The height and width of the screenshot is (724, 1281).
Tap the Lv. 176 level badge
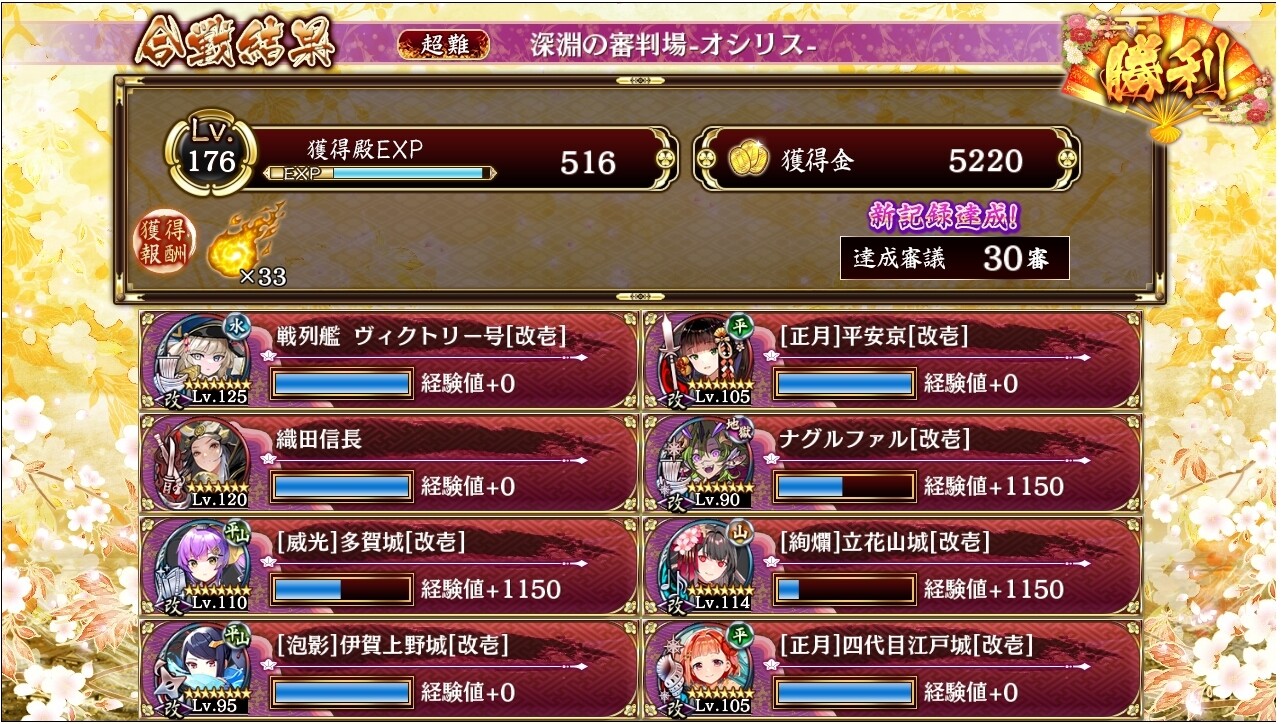pyautogui.click(x=211, y=156)
